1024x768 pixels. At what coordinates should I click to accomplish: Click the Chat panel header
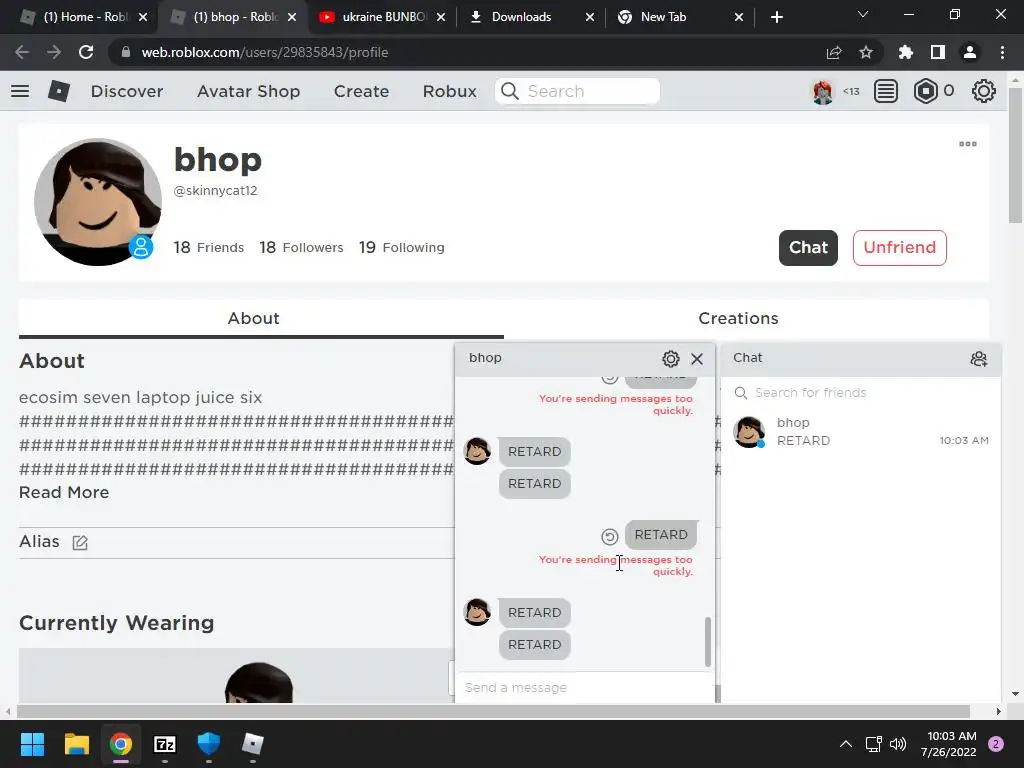click(x=861, y=359)
